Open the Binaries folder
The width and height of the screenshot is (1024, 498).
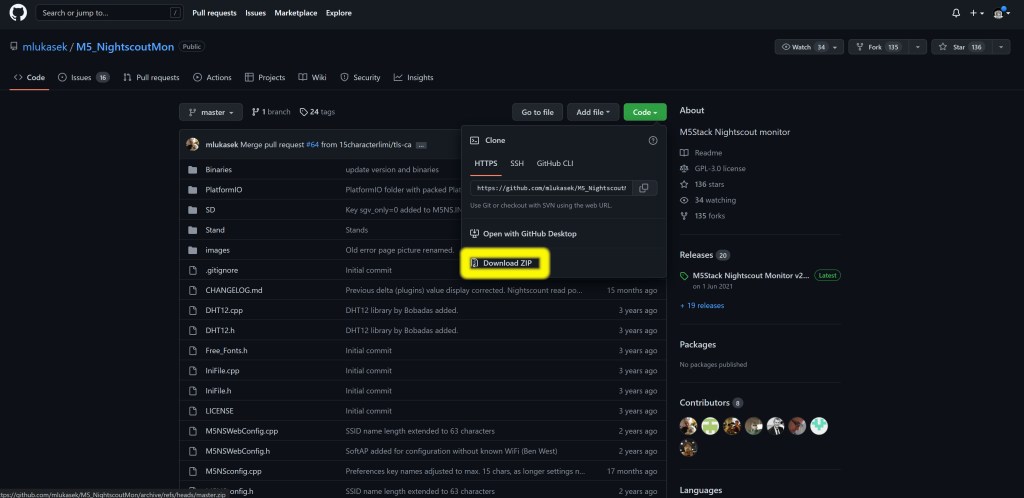[218, 170]
